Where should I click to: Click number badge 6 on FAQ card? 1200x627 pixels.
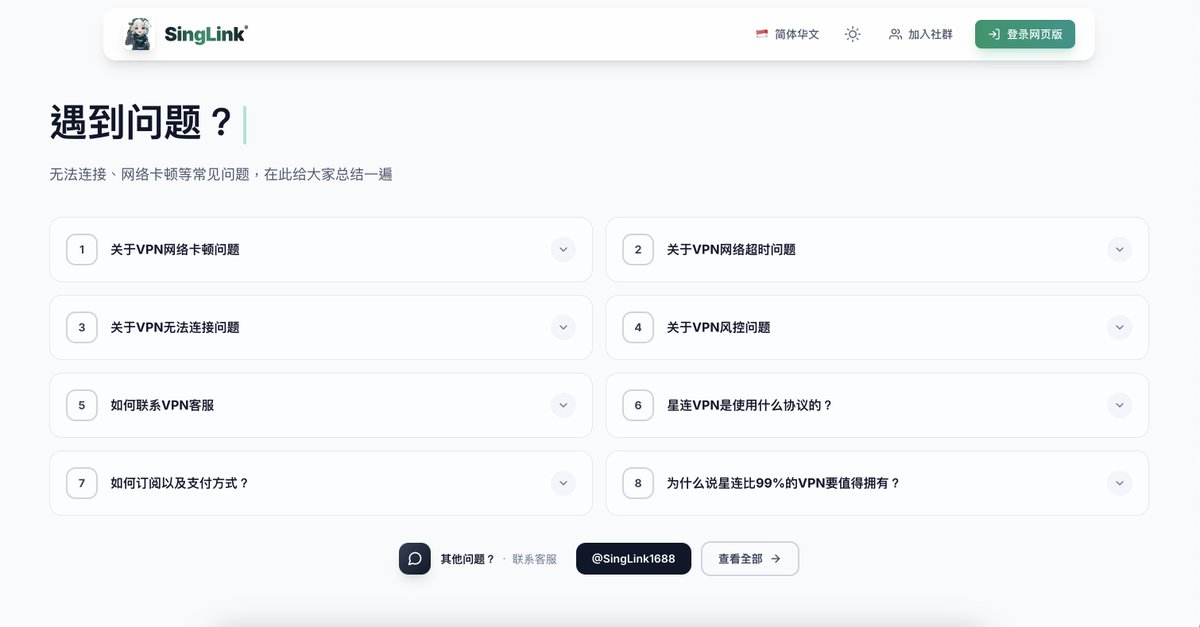638,405
